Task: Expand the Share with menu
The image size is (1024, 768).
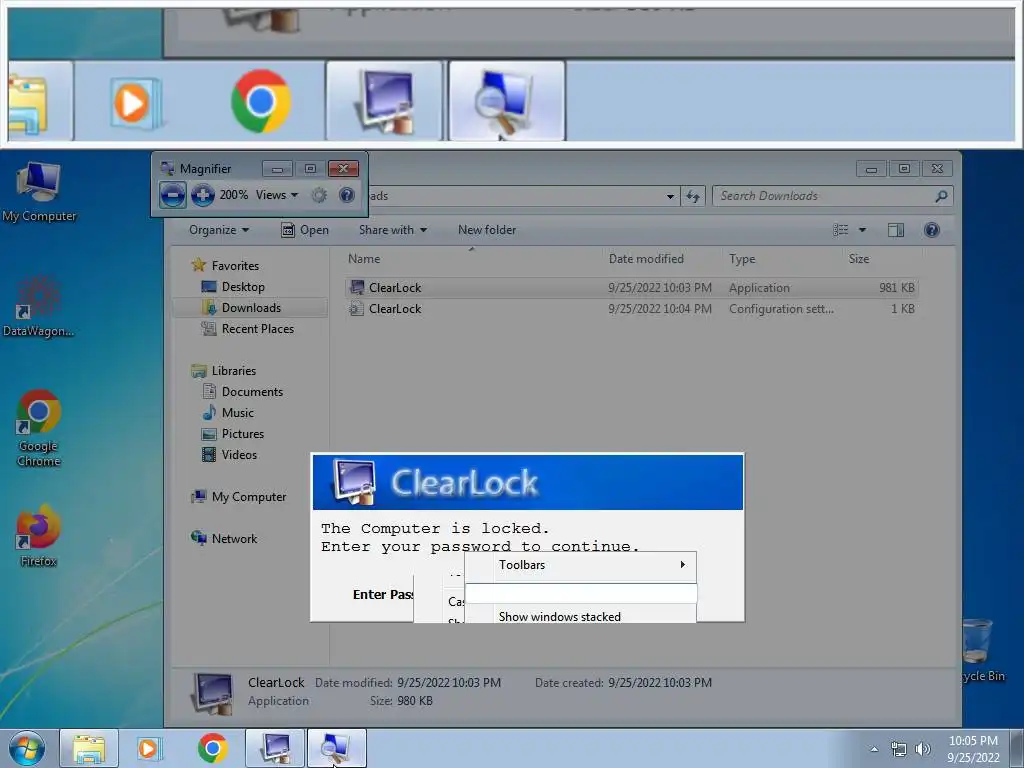Action: [392, 230]
